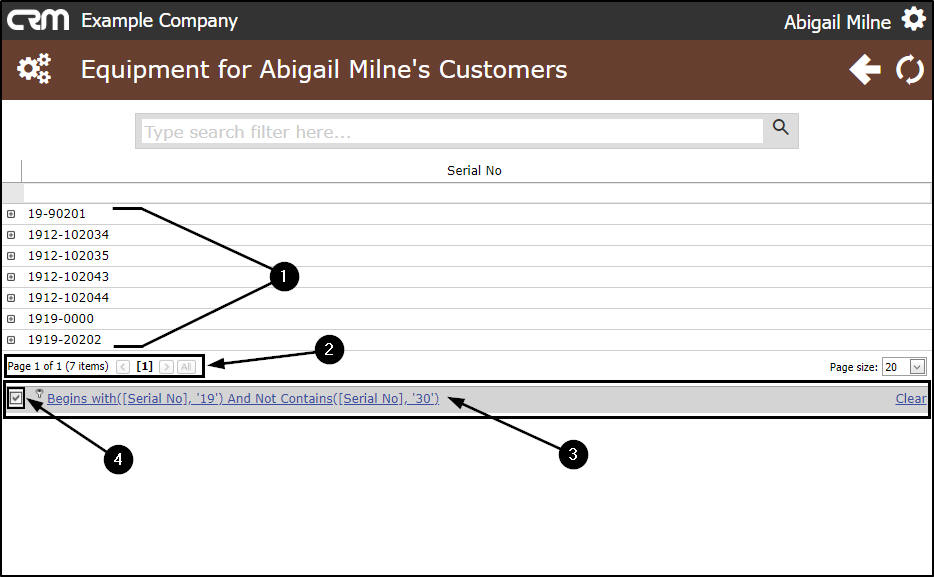Sort by the Serial No column header

[474, 171]
